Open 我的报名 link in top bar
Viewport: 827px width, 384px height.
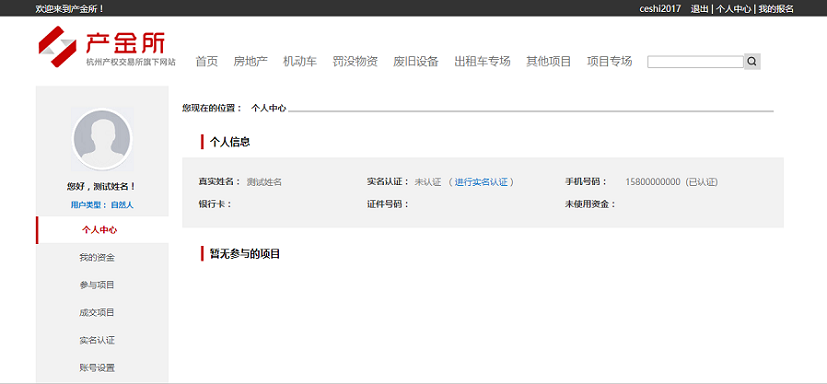coord(776,9)
